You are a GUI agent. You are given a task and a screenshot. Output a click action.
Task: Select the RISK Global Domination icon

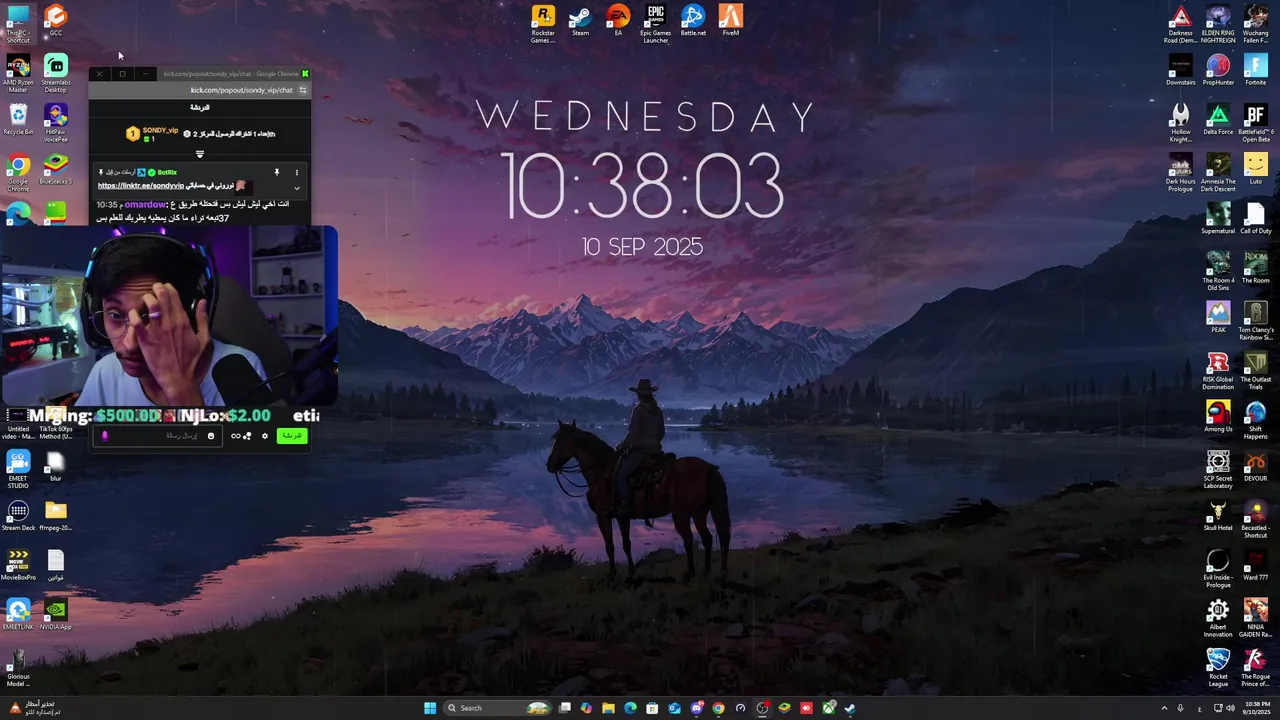click(1218, 370)
